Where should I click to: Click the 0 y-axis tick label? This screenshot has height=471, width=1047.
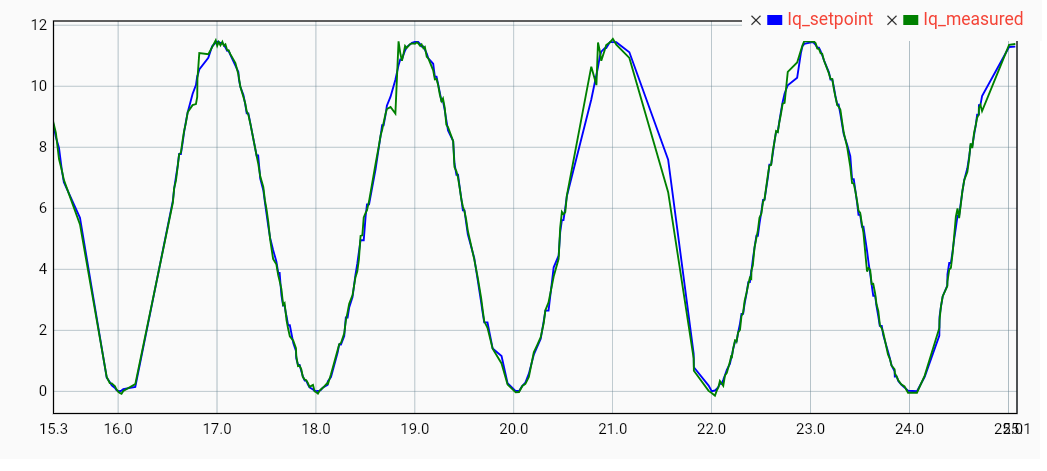click(x=43, y=391)
